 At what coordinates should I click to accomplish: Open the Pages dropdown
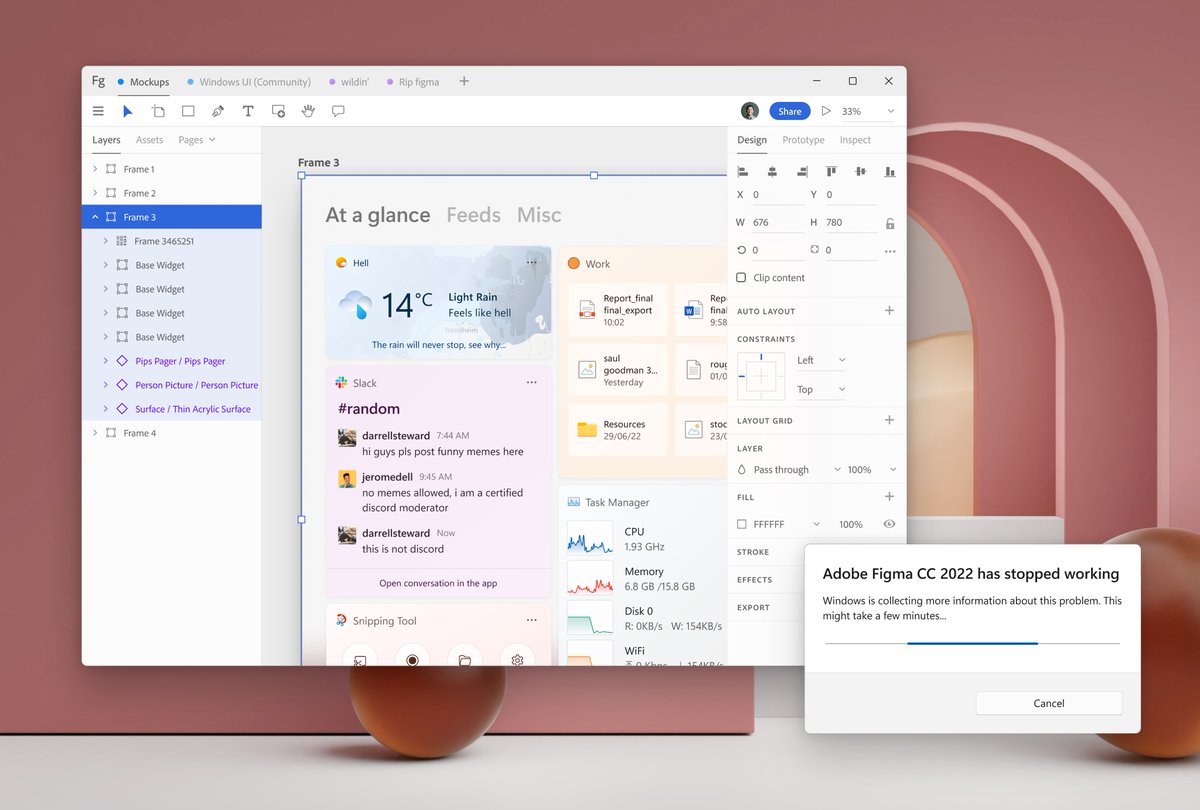[x=197, y=140]
